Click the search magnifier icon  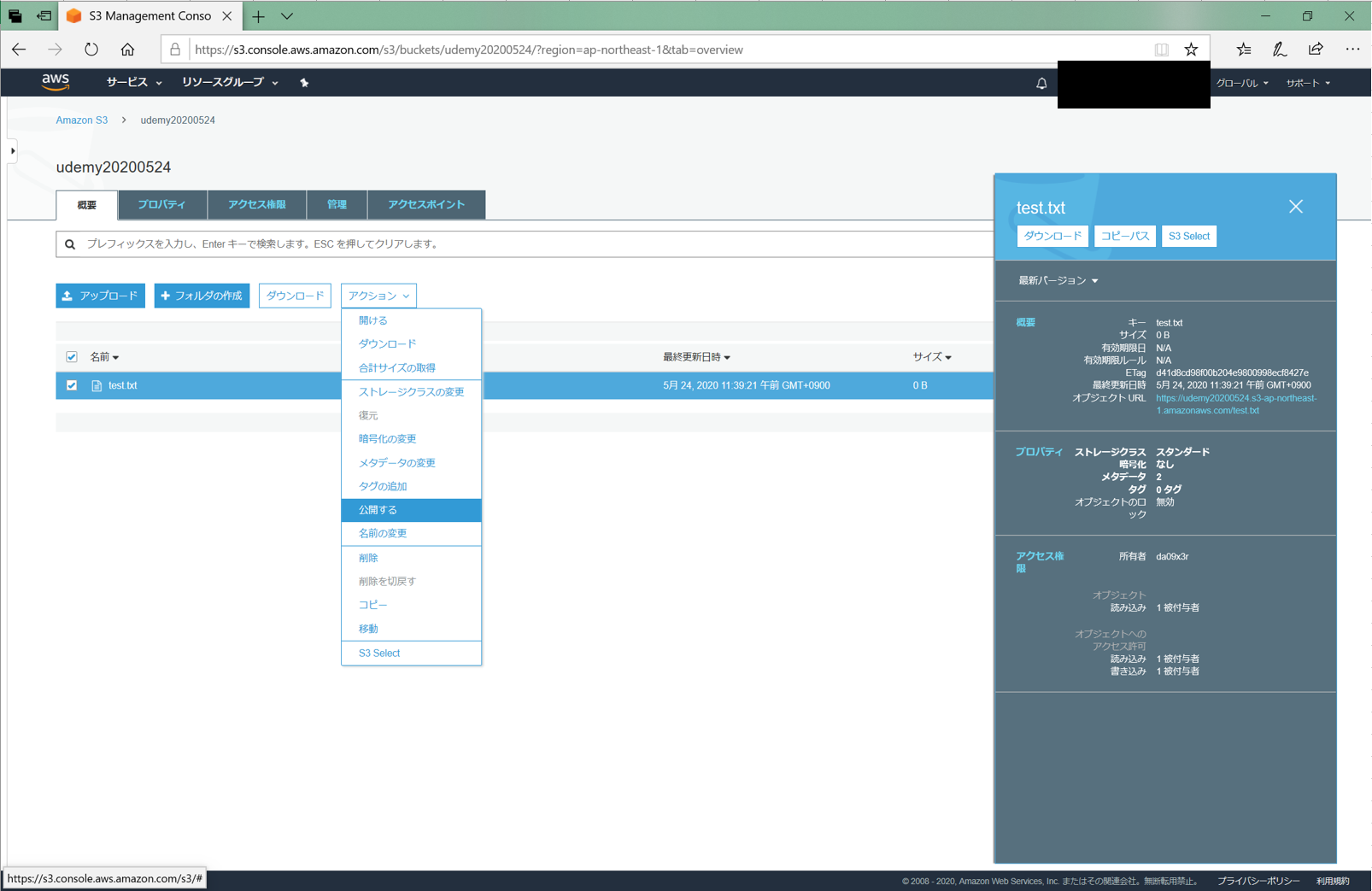click(70, 244)
